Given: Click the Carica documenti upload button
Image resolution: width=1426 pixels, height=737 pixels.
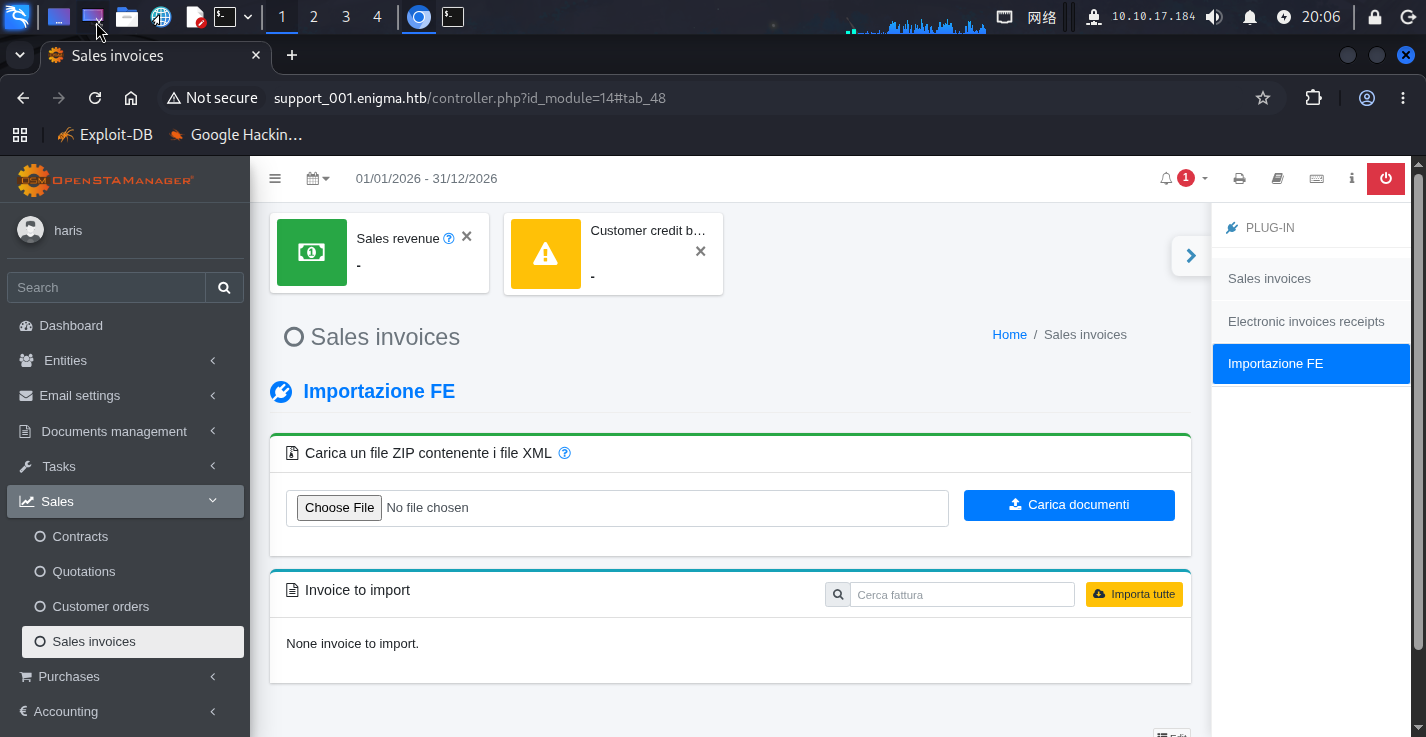Looking at the screenshot, I should (1069, 505).
